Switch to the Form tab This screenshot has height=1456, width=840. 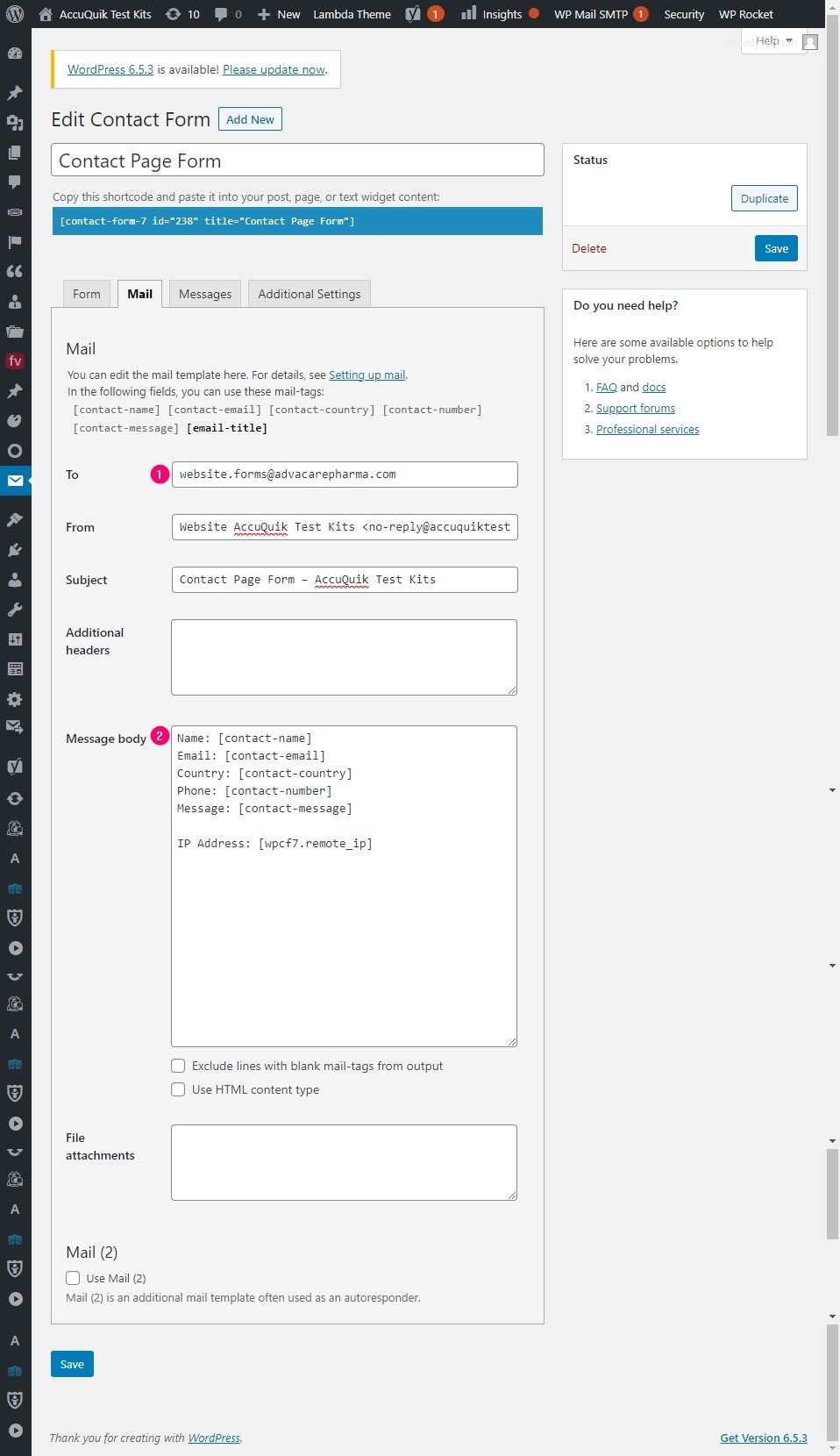coord(86,294)
